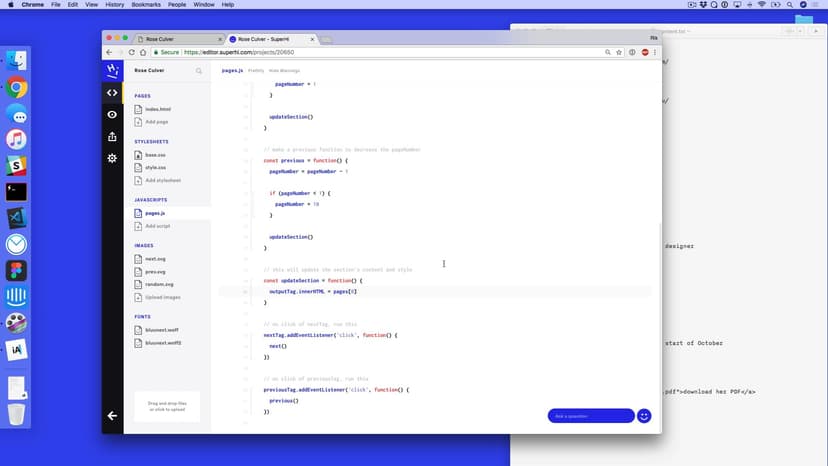Click the Prettify button above code
This screenshot has height=466, width=828.
point(256,71)
